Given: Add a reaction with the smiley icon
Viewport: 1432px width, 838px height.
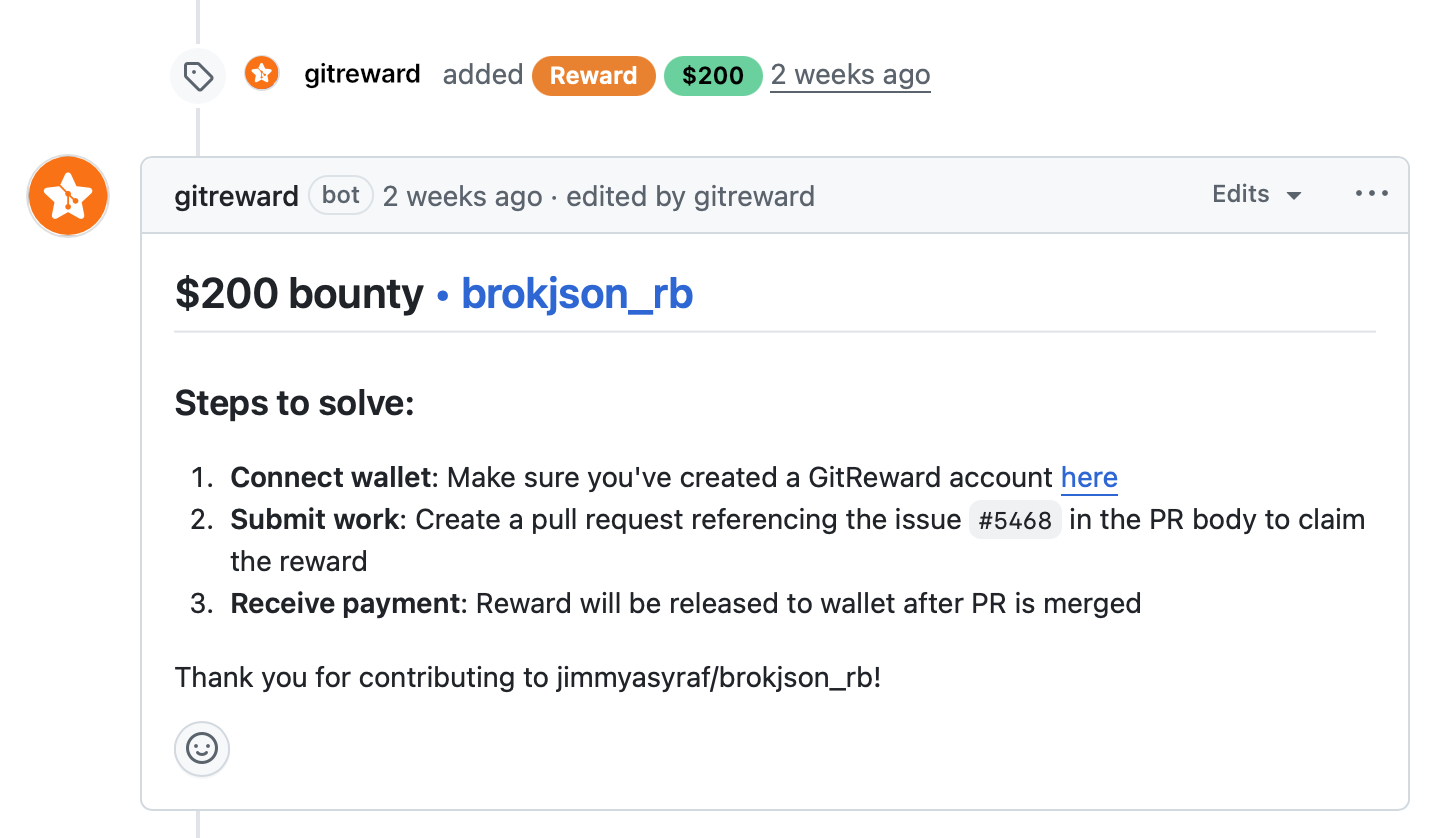Looking at the screenshot, I should coord(202,748).
